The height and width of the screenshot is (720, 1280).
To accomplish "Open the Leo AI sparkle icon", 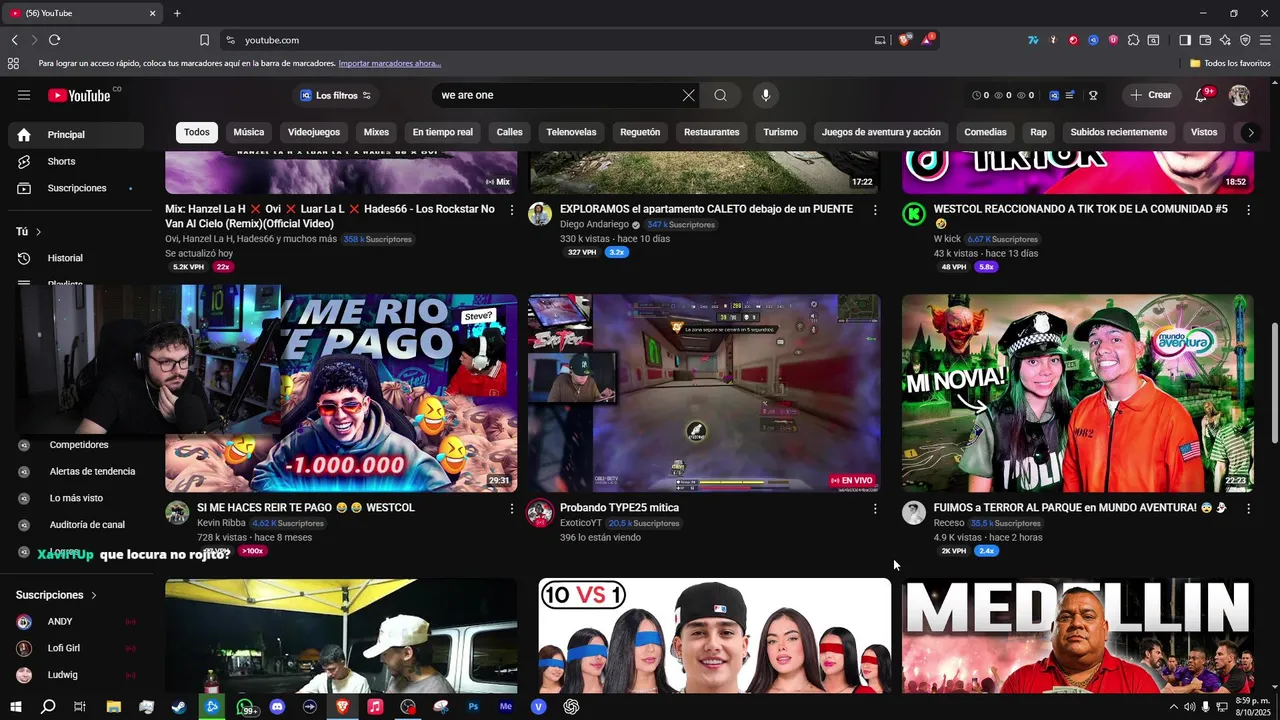I will pyautogui.click(x=1225, y=40).
